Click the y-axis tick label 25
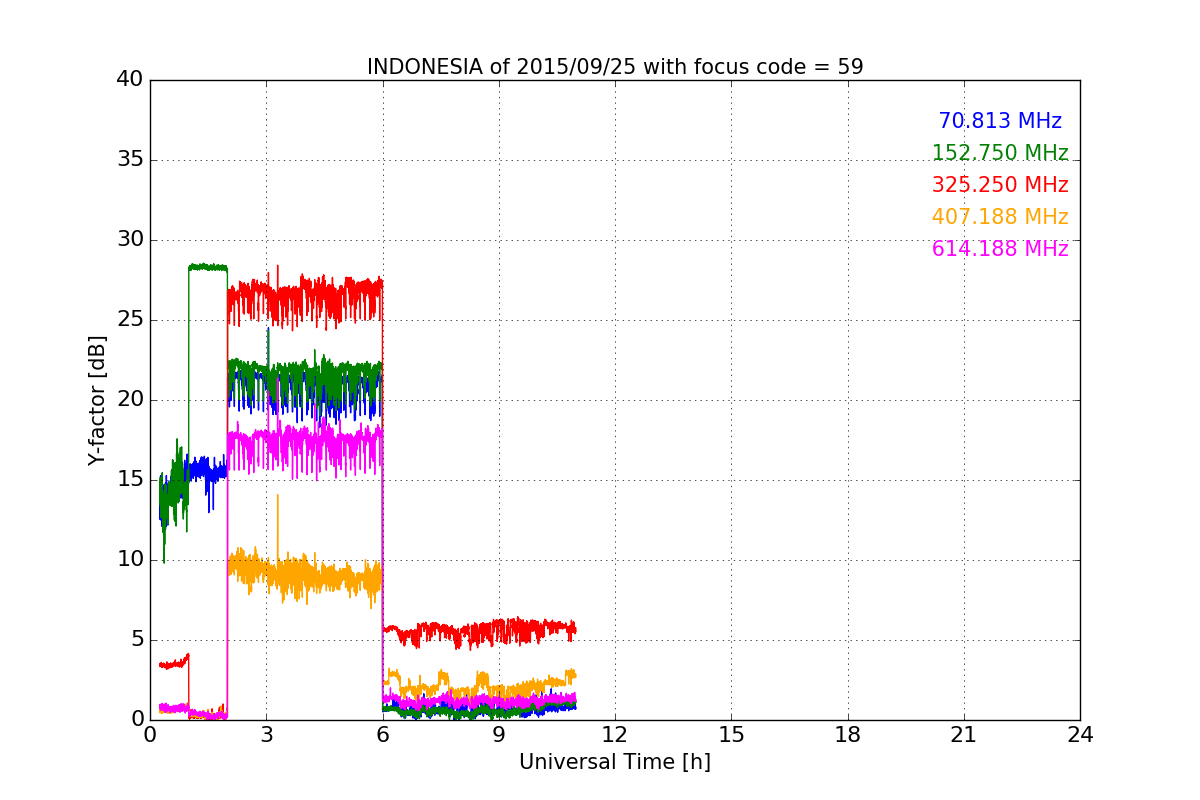1200x800 pixels. click(x=130, y=320)
